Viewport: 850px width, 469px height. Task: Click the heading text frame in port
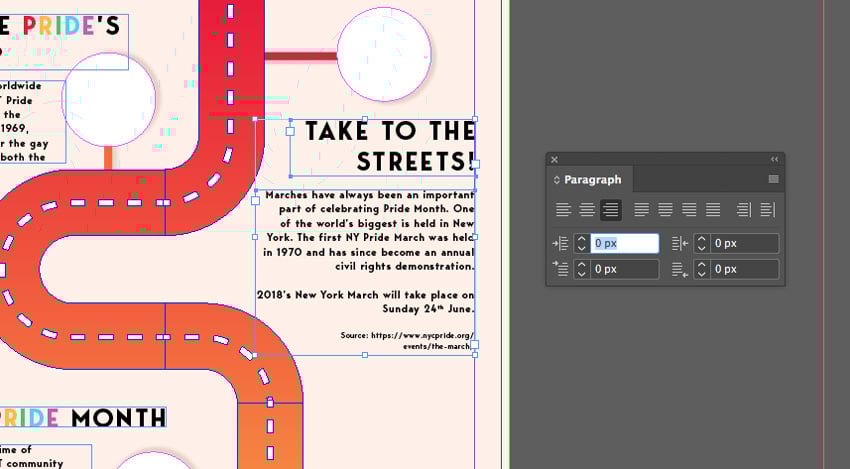pos(290,131)
